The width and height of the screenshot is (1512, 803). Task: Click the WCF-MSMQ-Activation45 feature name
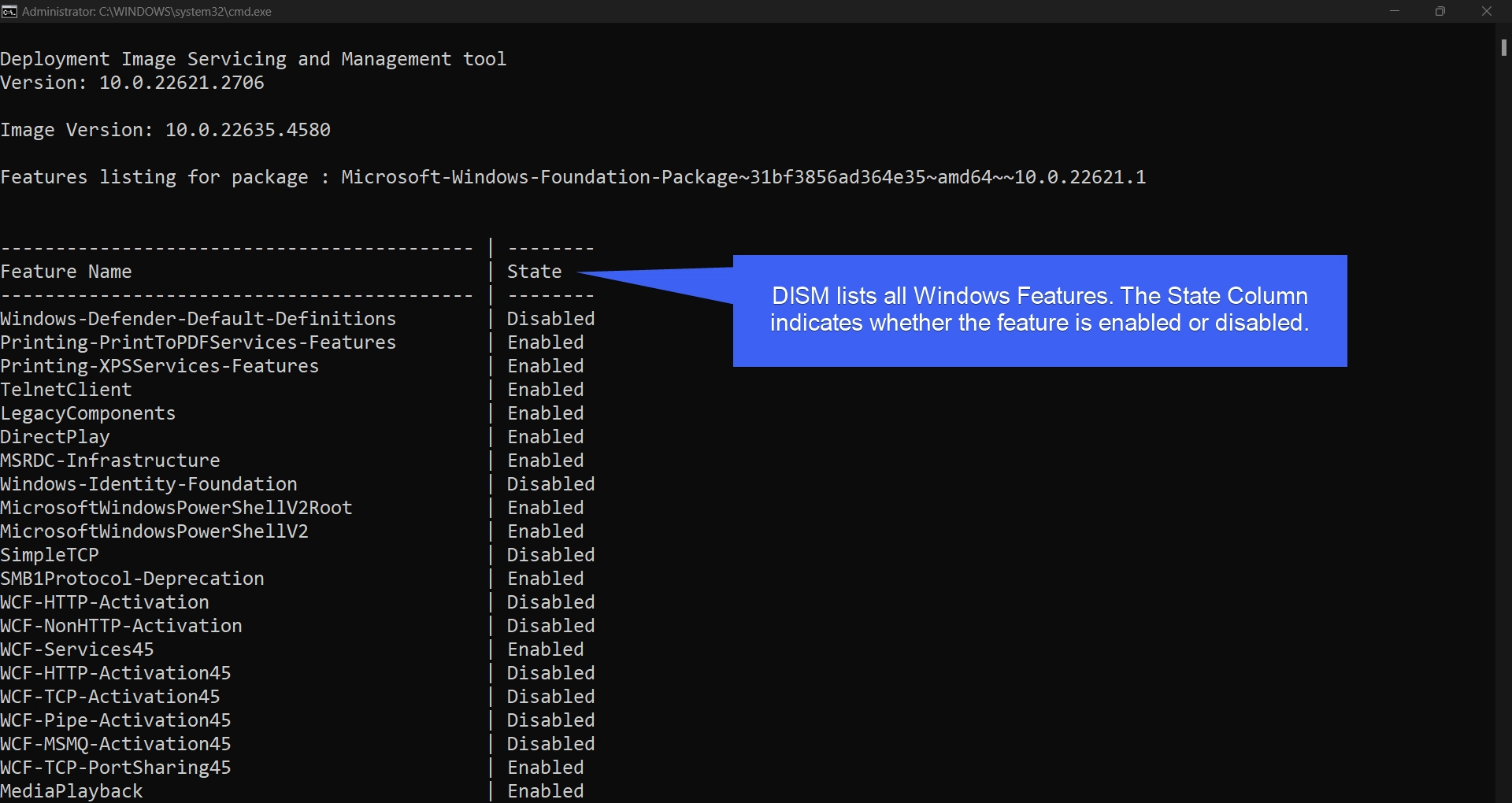pyautogui.click(x=116, y=744)
